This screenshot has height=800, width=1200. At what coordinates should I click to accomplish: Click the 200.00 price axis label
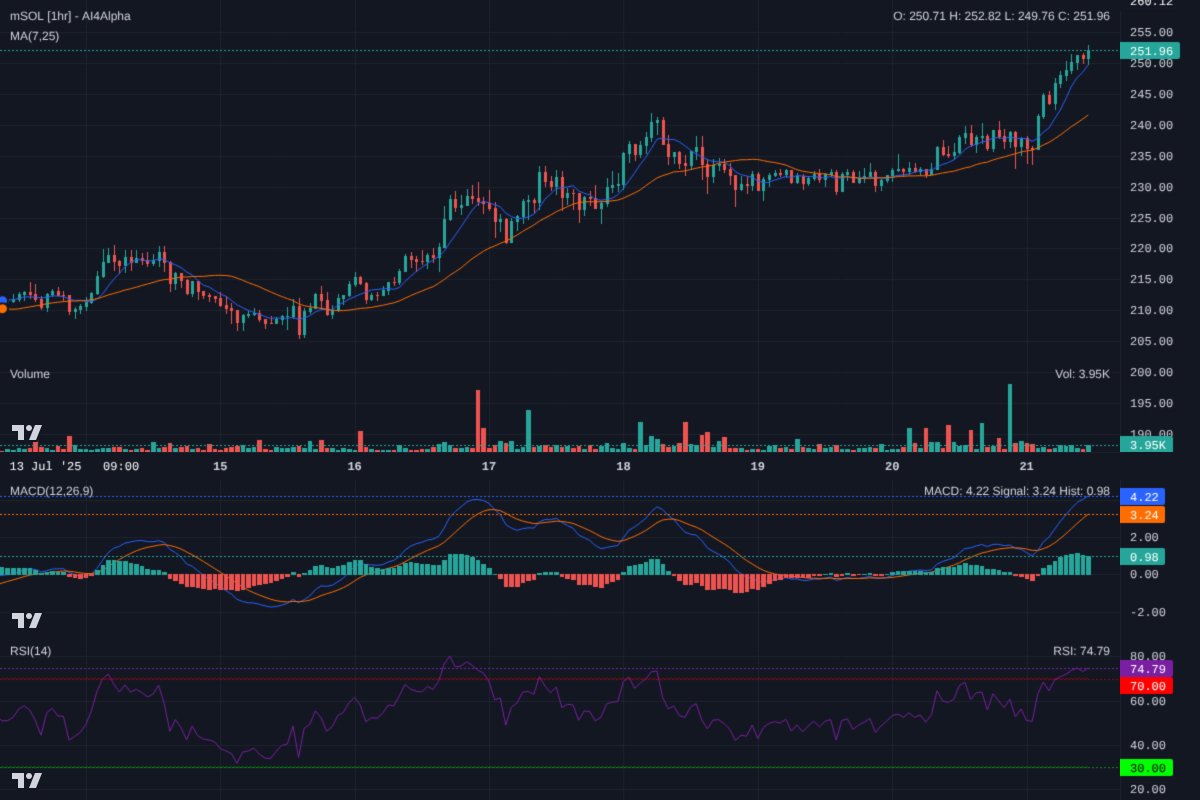(1151, 373)
